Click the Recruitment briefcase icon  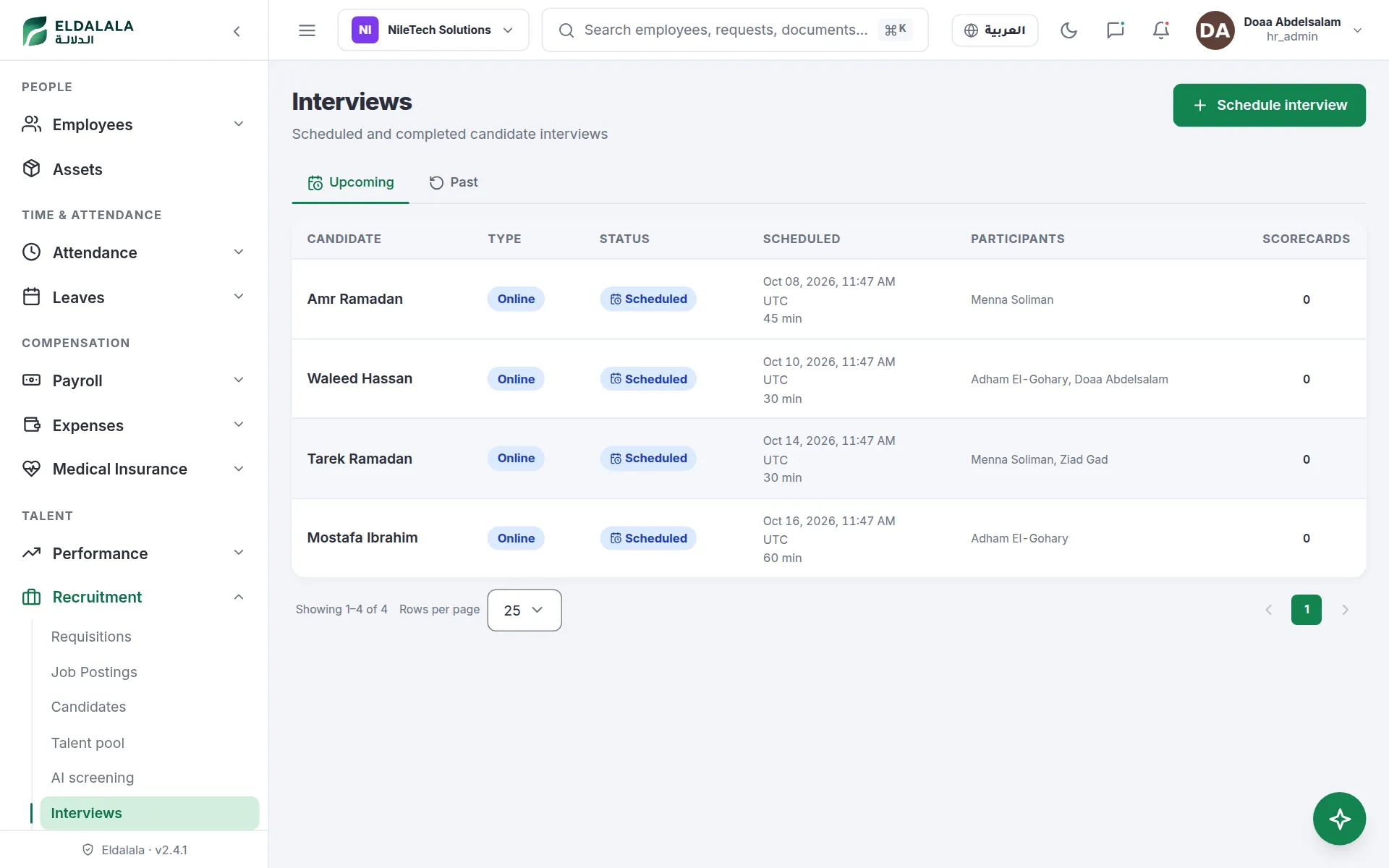[x=31, y=597]
